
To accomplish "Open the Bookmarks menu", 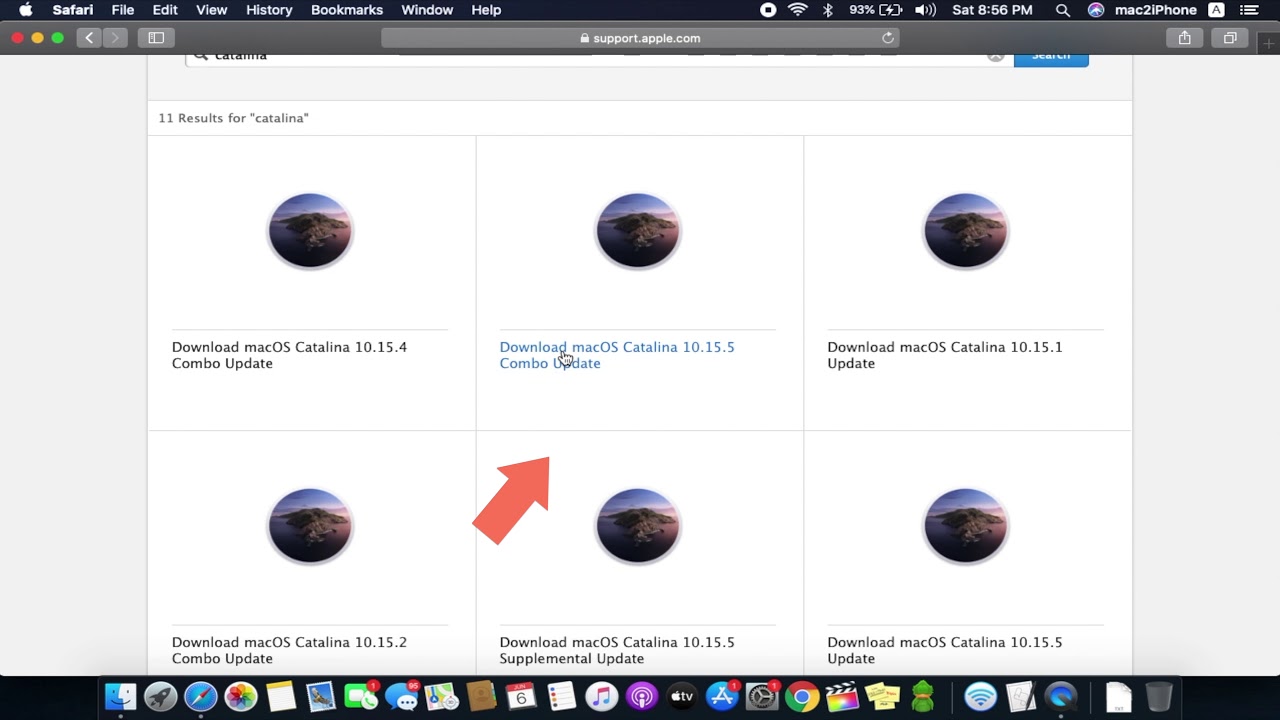I will [x=347, y=10].
